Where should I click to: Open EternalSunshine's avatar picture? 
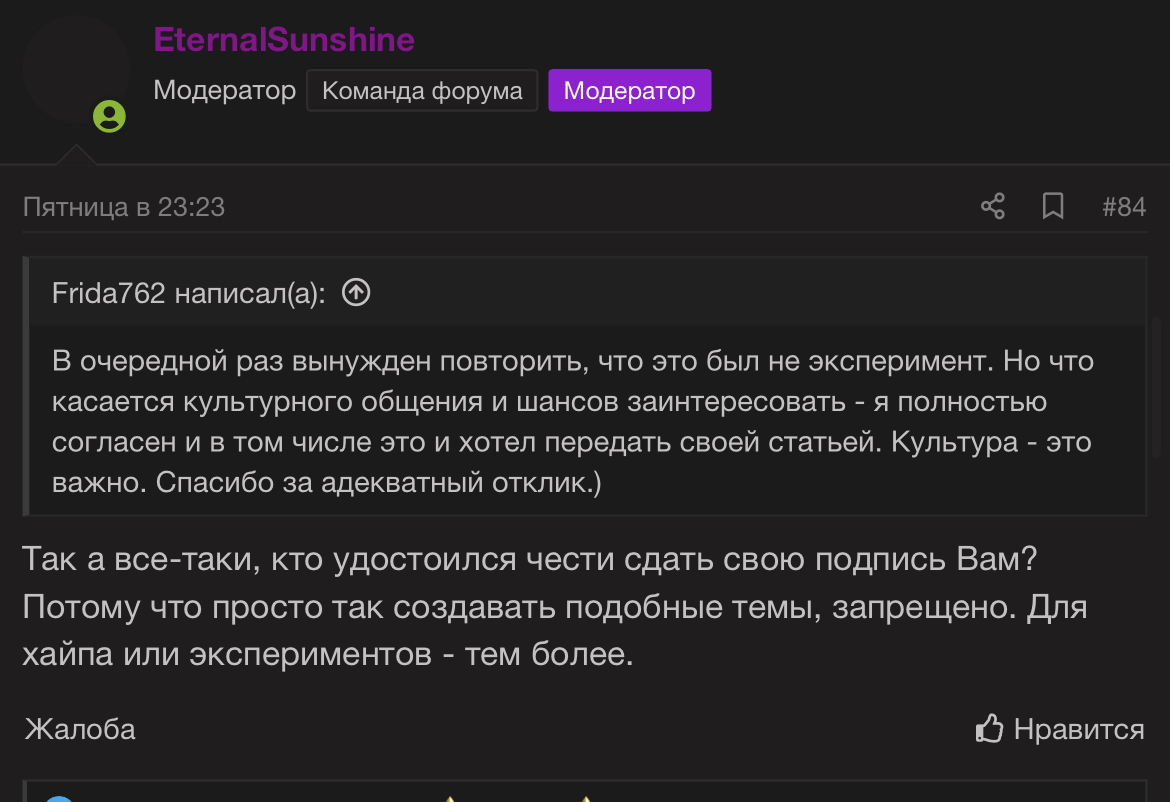[76, 70]
